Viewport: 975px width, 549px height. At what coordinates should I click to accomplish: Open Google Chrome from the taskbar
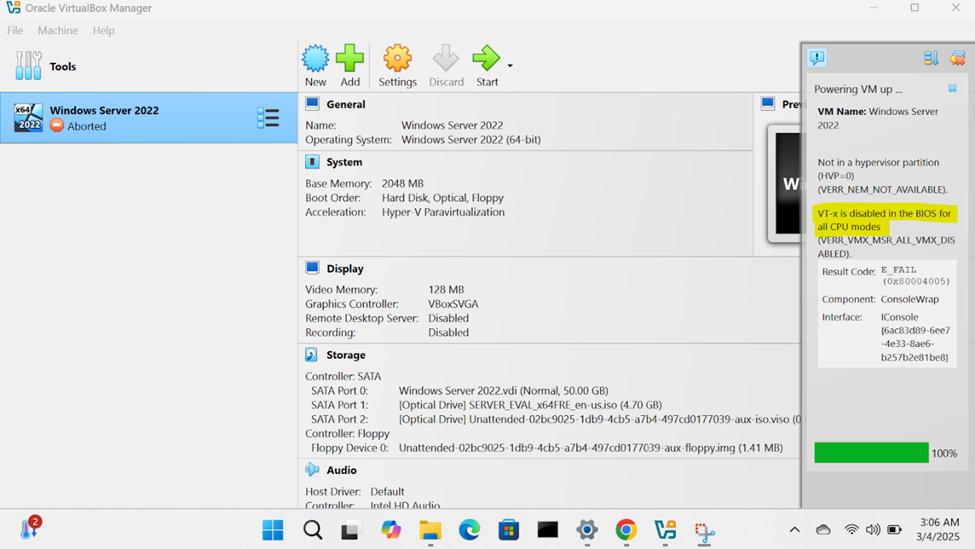(x=626, y=530)
